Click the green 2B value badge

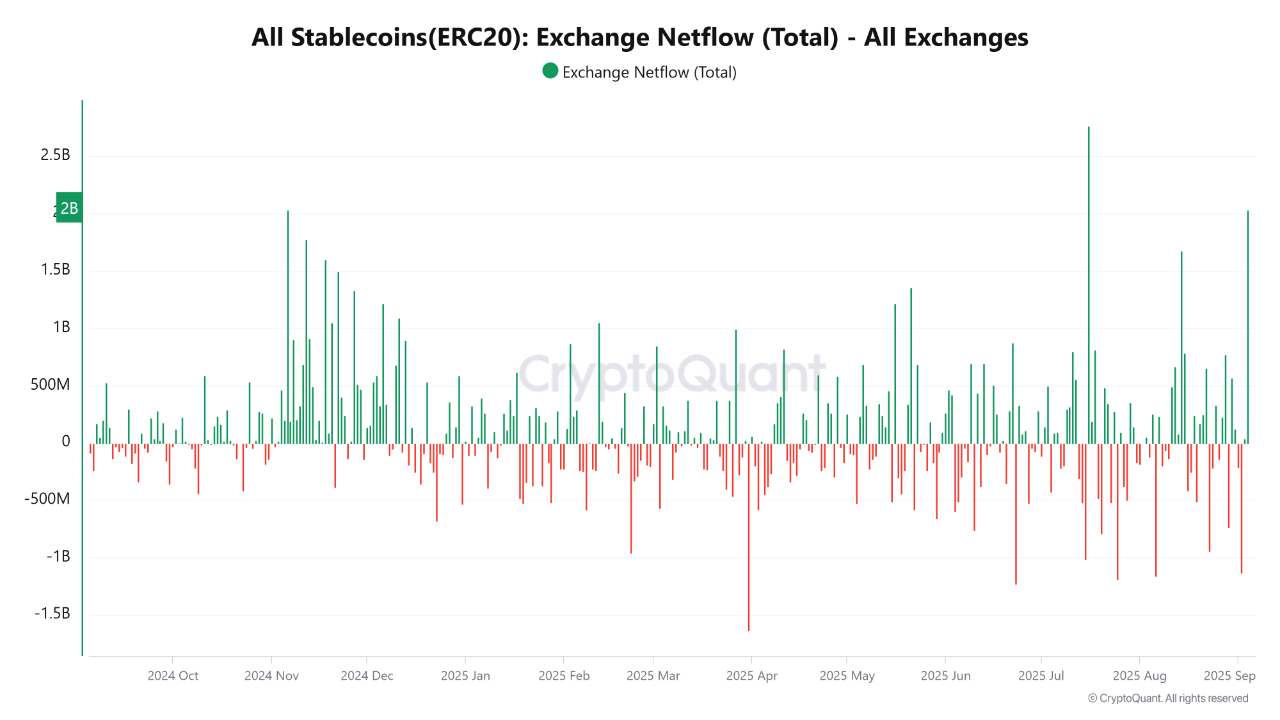[68, 208]
